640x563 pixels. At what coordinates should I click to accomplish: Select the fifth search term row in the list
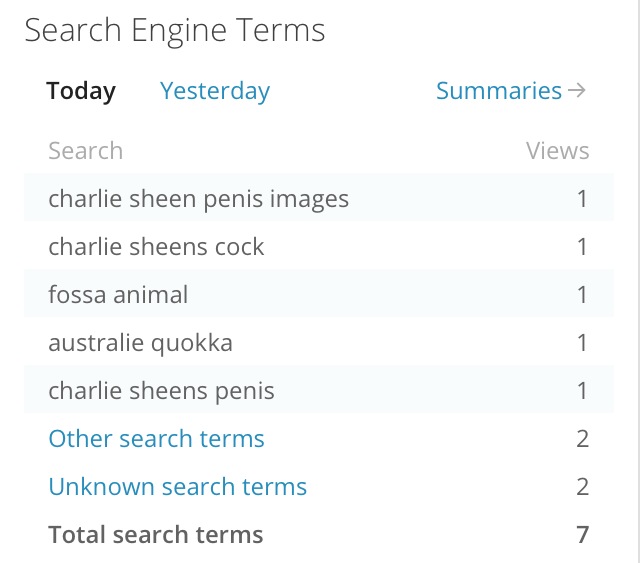[x=161, y=391]
